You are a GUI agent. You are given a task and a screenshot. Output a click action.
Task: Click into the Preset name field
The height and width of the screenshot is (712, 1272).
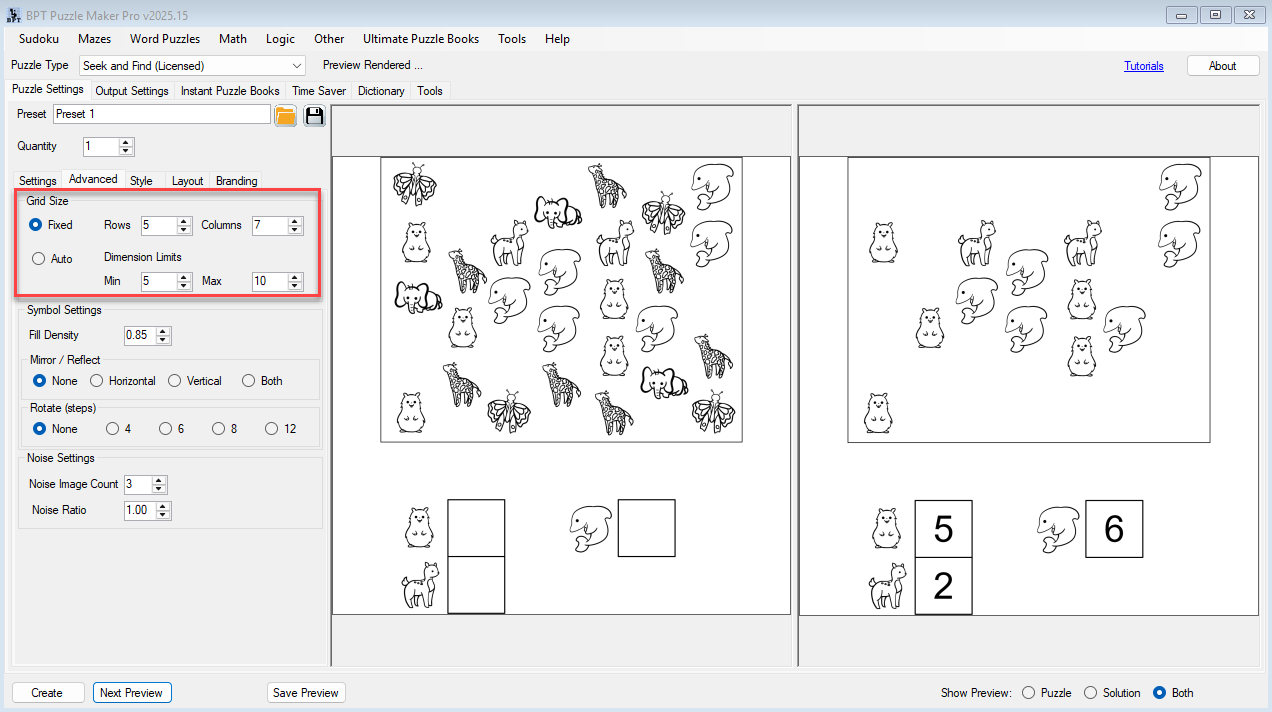[160, 115]
